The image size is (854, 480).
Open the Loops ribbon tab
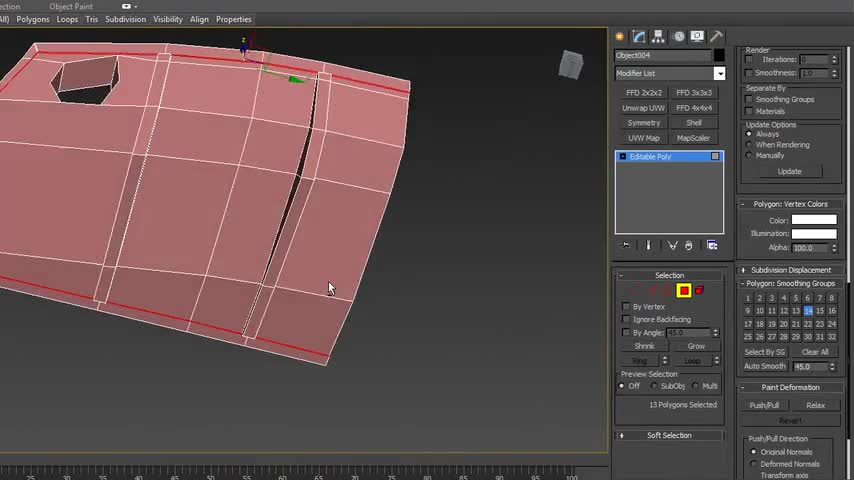(x=67, y=19)
